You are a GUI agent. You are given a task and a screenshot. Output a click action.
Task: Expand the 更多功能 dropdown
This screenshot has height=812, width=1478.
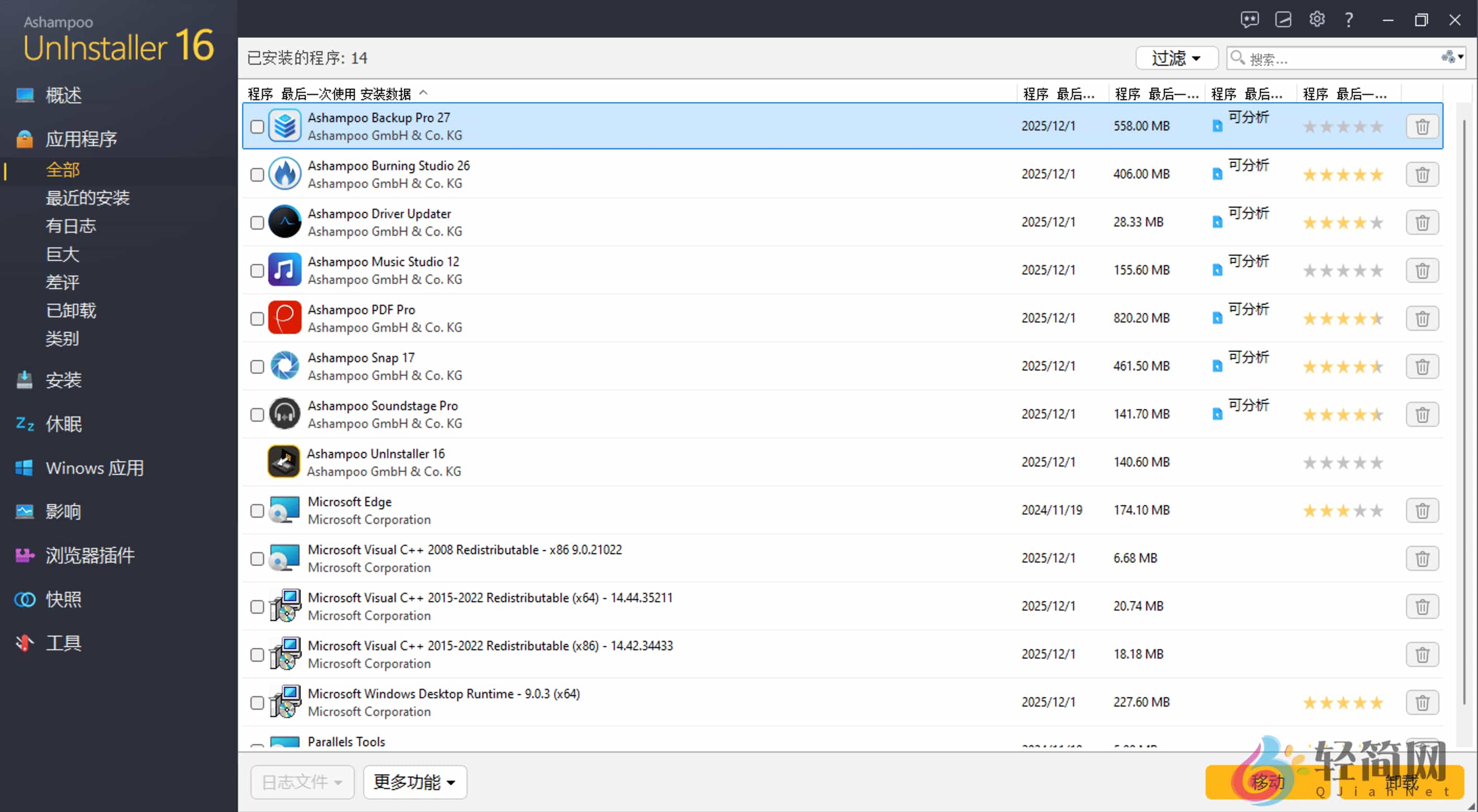click(x=414, y=782)
